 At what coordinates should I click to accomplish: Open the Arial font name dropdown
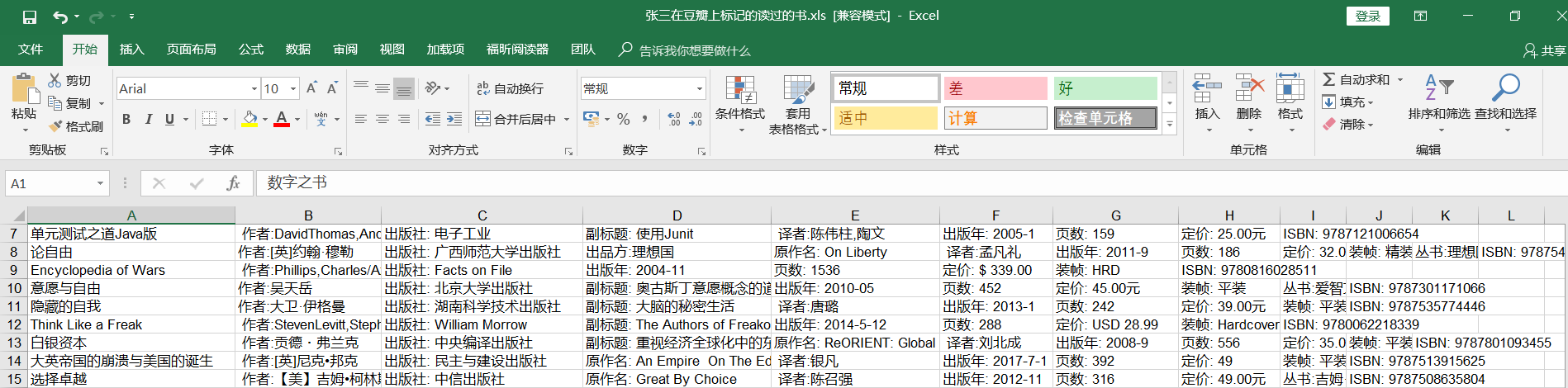[x=254, y=88]
